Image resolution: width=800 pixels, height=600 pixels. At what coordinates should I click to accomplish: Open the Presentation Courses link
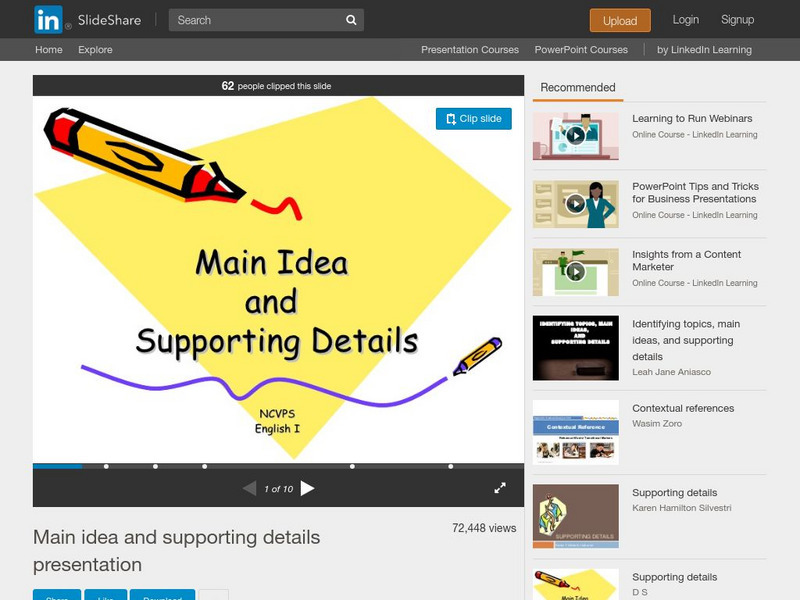pyautogui.click(x=470, y=49)
